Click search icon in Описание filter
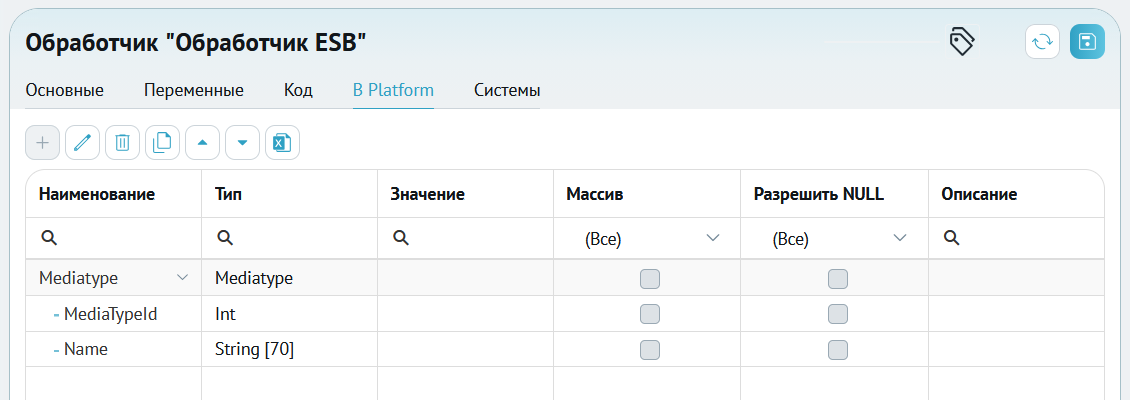The height and width of the screenshot is (400, 1130). pyautogui.click(x=951, y=239)
